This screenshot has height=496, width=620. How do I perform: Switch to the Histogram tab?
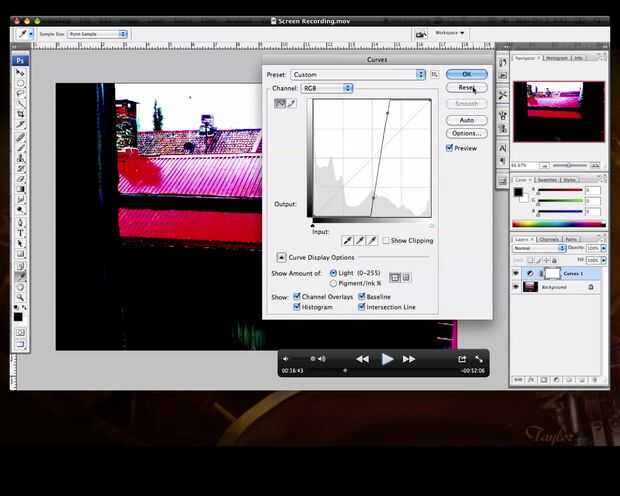556,58
